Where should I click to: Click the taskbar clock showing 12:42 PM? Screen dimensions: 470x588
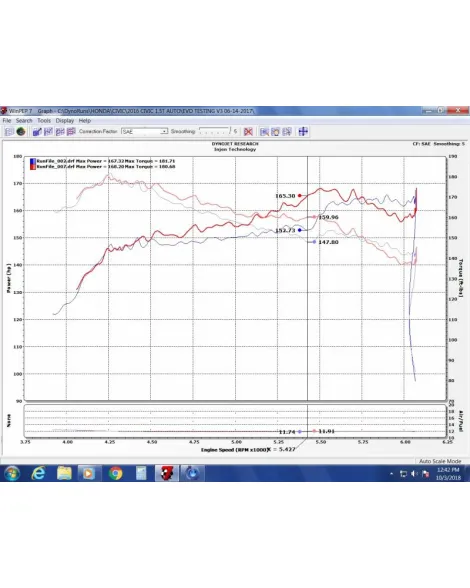click(x=448, y=474)
